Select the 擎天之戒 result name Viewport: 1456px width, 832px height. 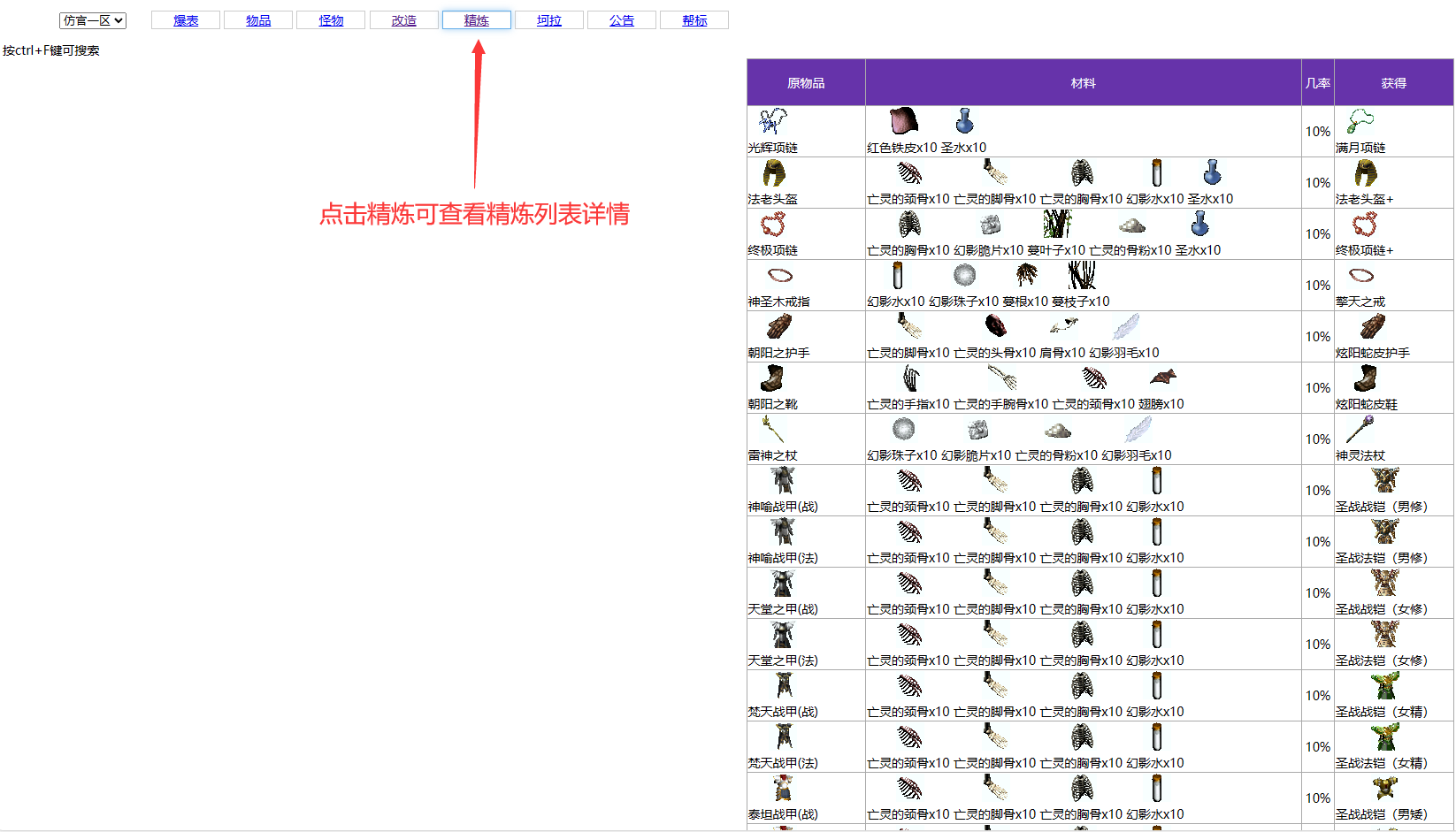pos(1360,302)
